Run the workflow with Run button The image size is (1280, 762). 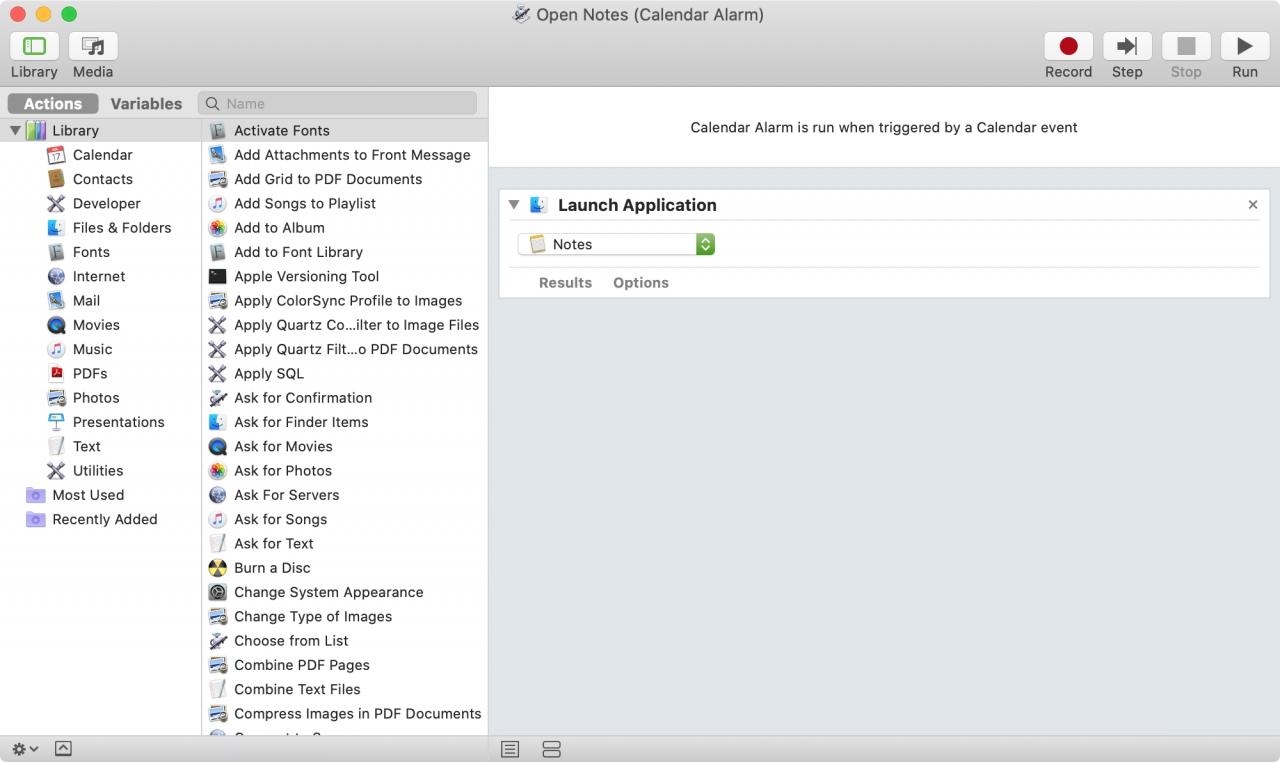[x=1244, y=46]
